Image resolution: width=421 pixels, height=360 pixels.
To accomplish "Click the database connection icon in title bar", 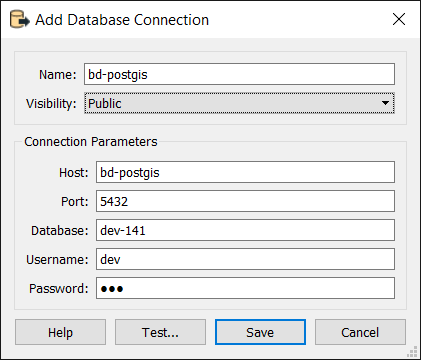I will [19, 20].
